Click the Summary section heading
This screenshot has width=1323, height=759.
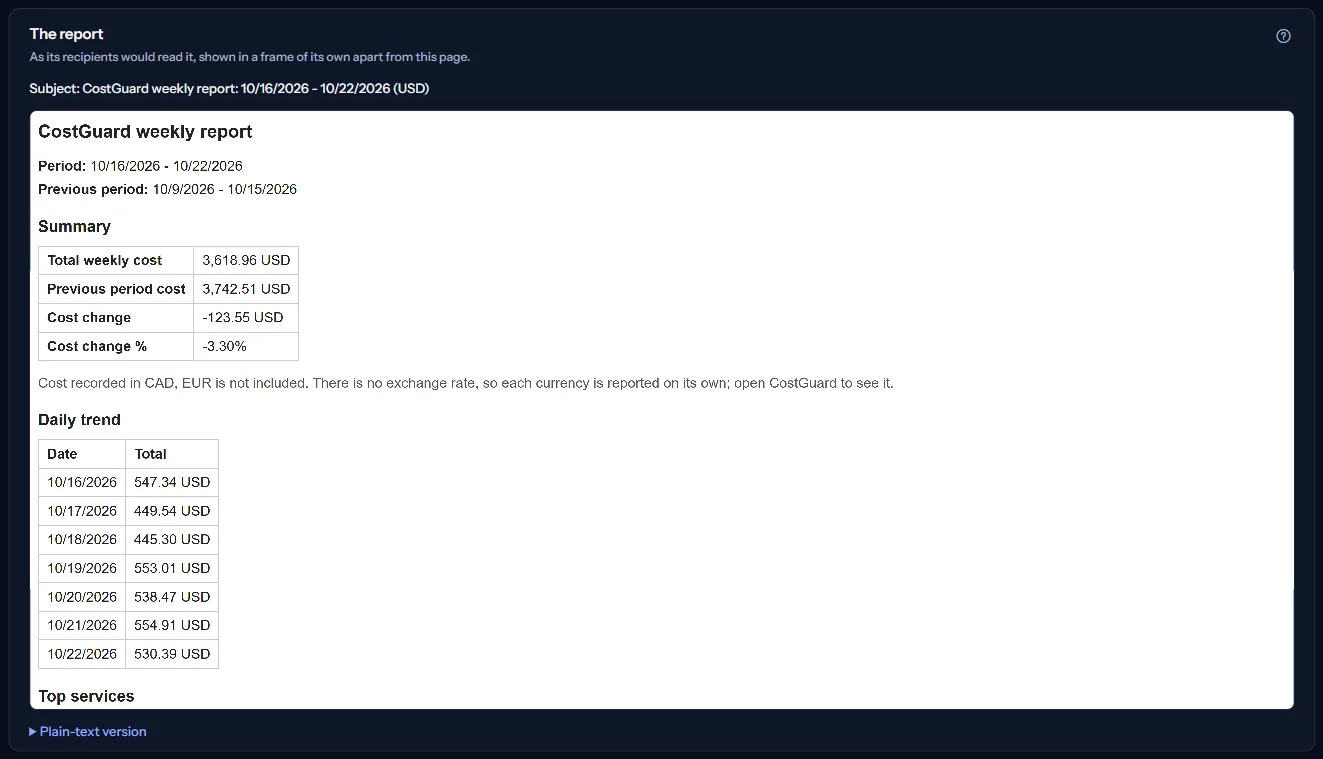(x=74, y=226)
